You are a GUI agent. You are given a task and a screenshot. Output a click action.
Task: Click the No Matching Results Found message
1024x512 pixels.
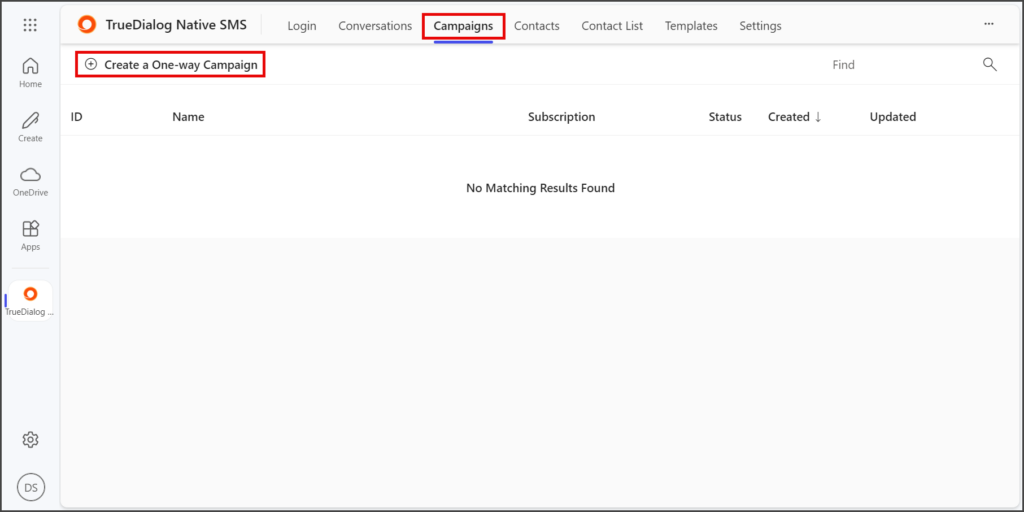[540, 188]
